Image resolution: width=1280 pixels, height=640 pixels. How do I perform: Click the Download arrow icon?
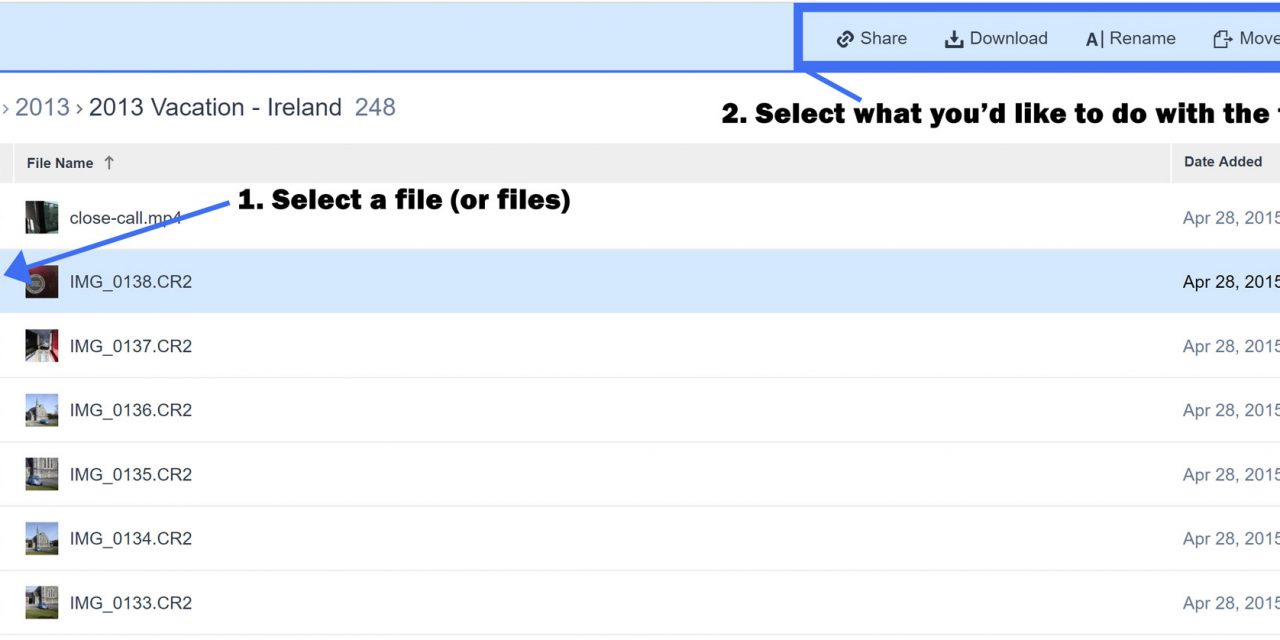click(954, 39)
